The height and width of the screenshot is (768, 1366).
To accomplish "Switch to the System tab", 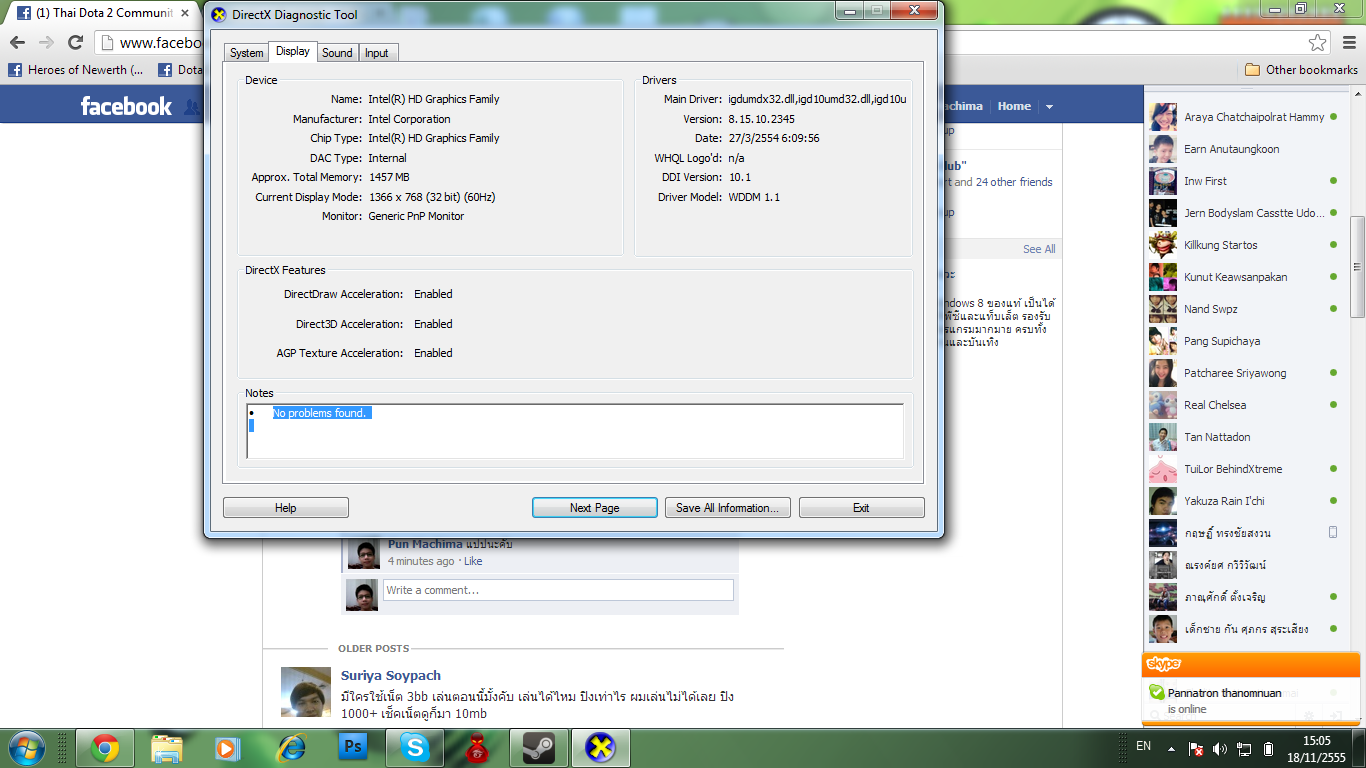I will coord(246,53).
